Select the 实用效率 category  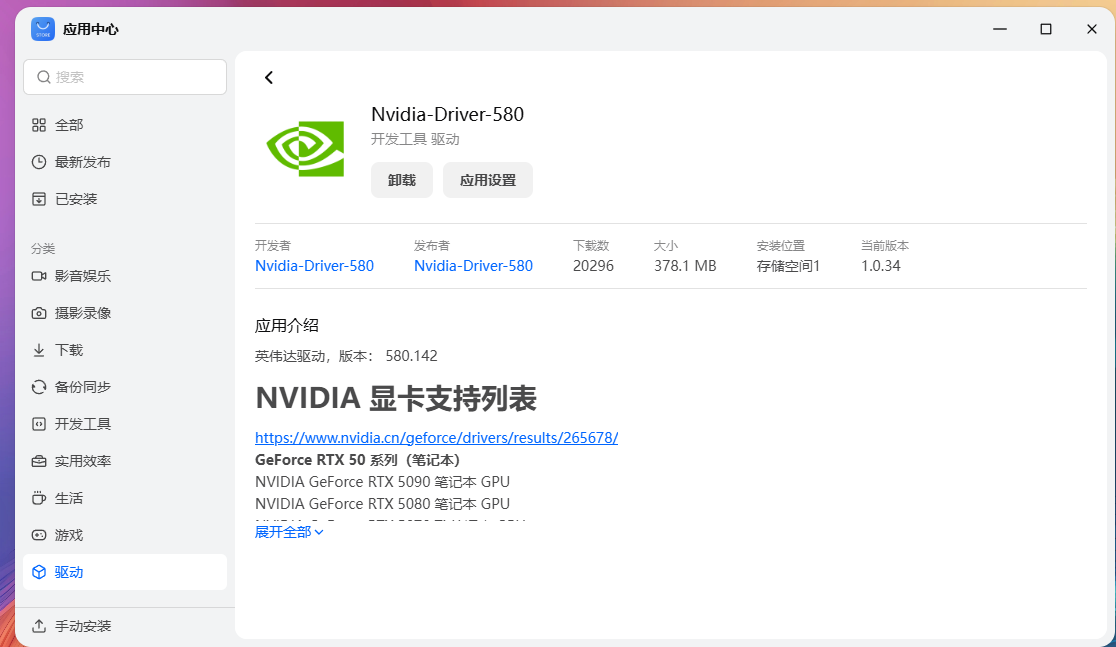point(125,461)
